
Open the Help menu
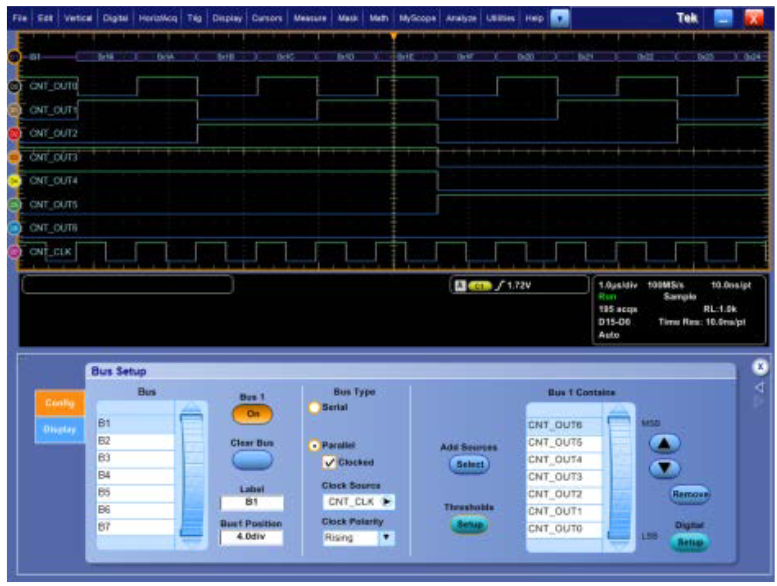[x=534, y=18]
